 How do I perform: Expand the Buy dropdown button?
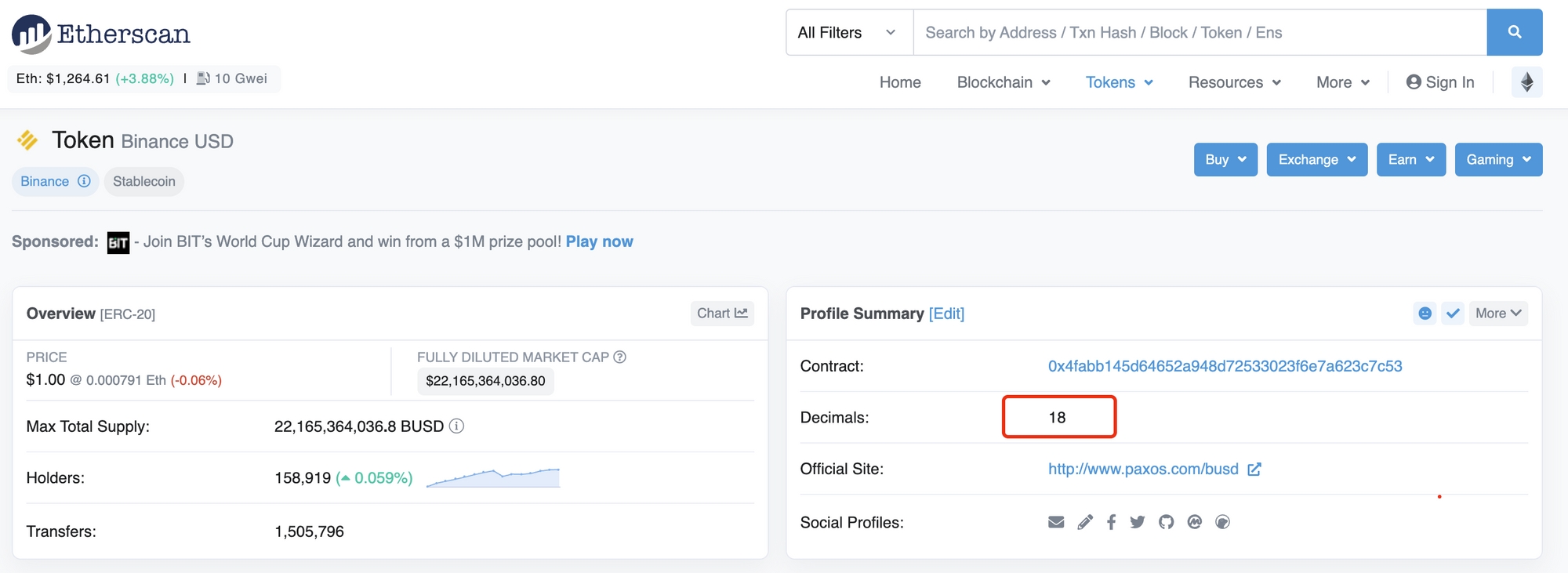1225,160
